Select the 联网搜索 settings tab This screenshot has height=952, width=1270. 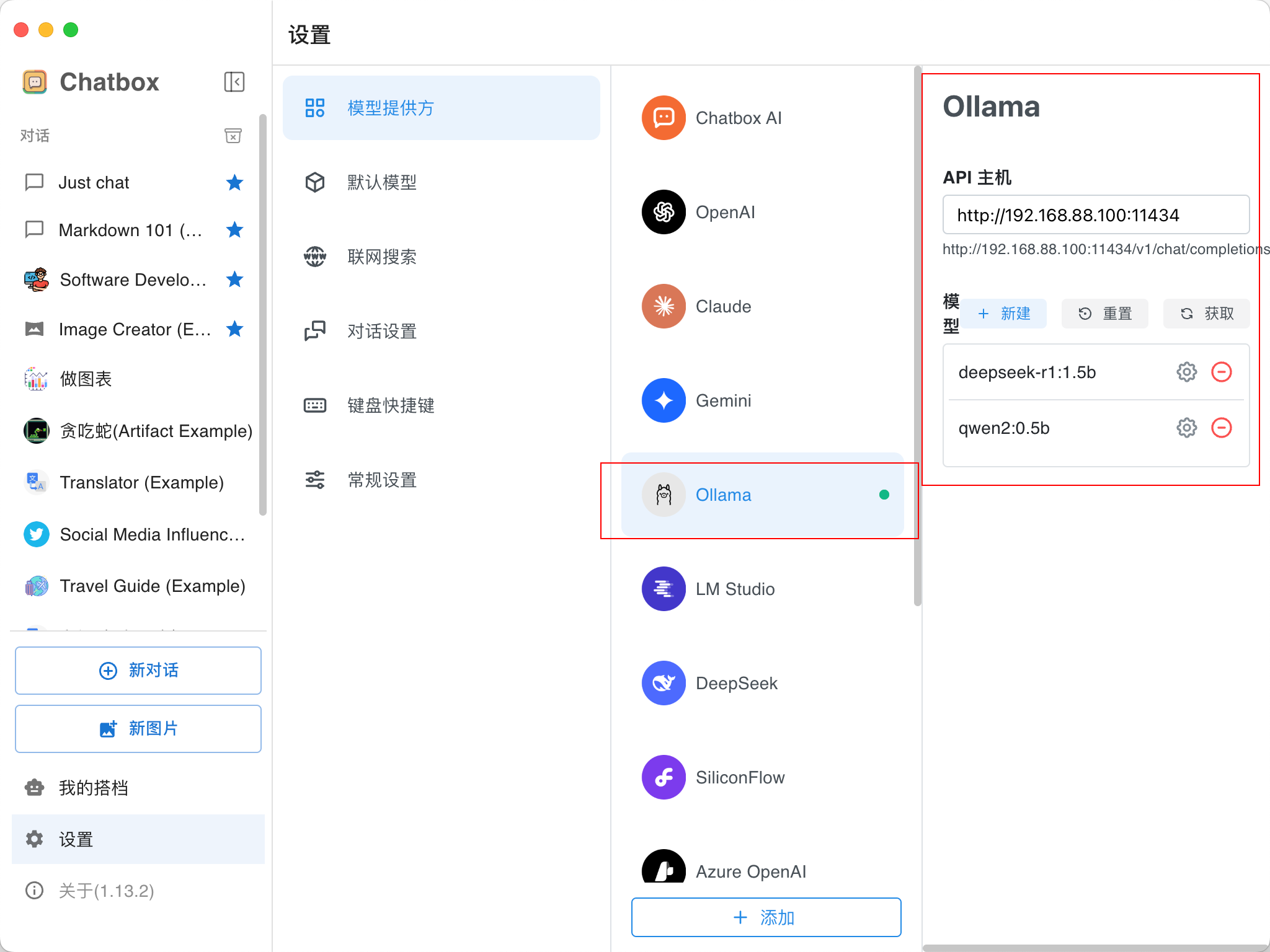(442, 257)
